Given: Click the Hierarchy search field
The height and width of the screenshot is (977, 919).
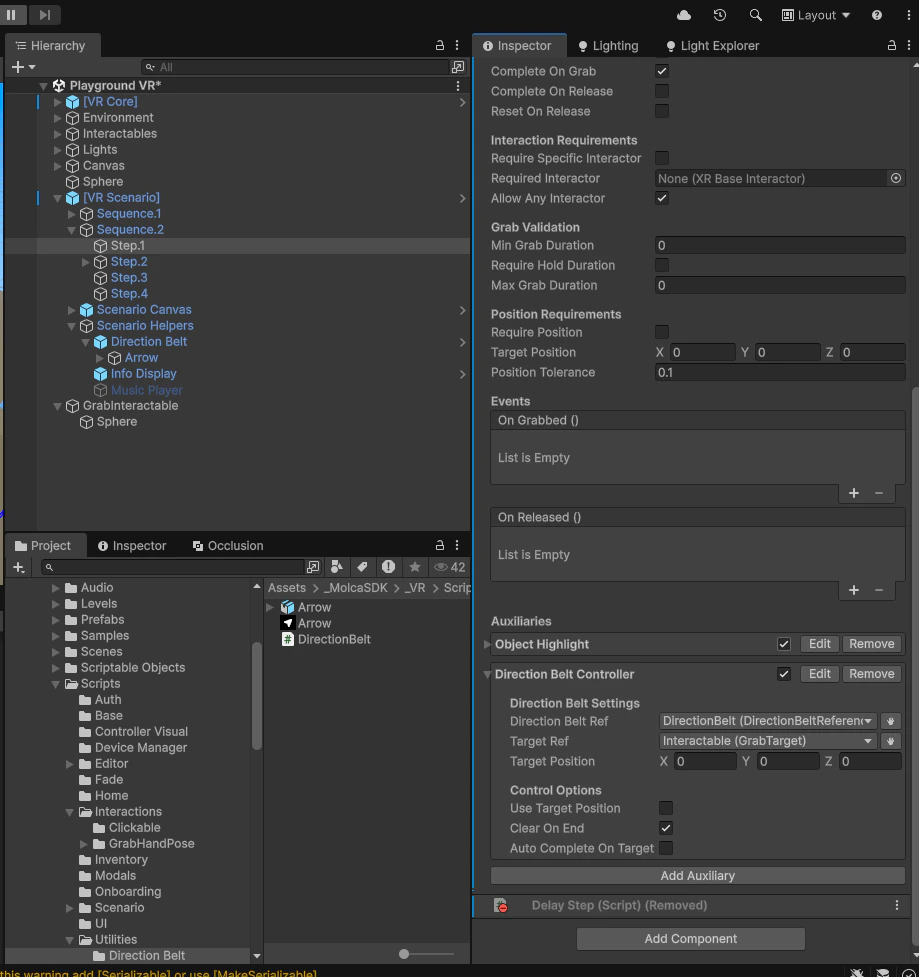Looking at the screenshot, I should click(296, 67).
